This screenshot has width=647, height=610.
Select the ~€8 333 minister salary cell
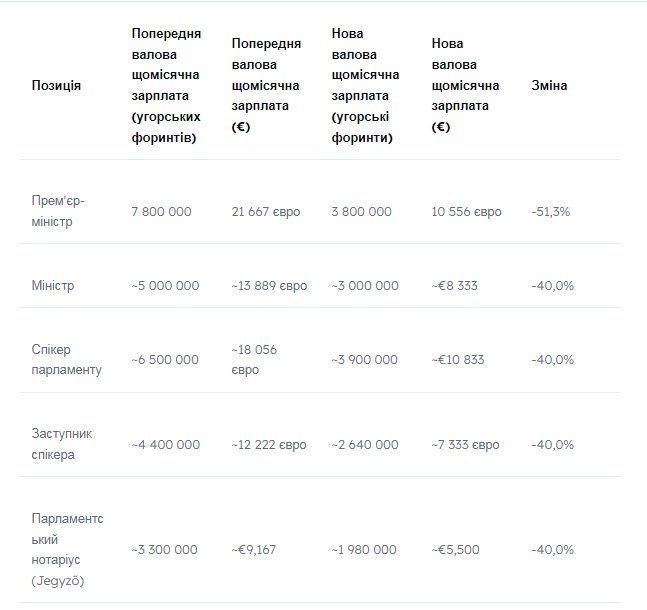click(454, 286)
